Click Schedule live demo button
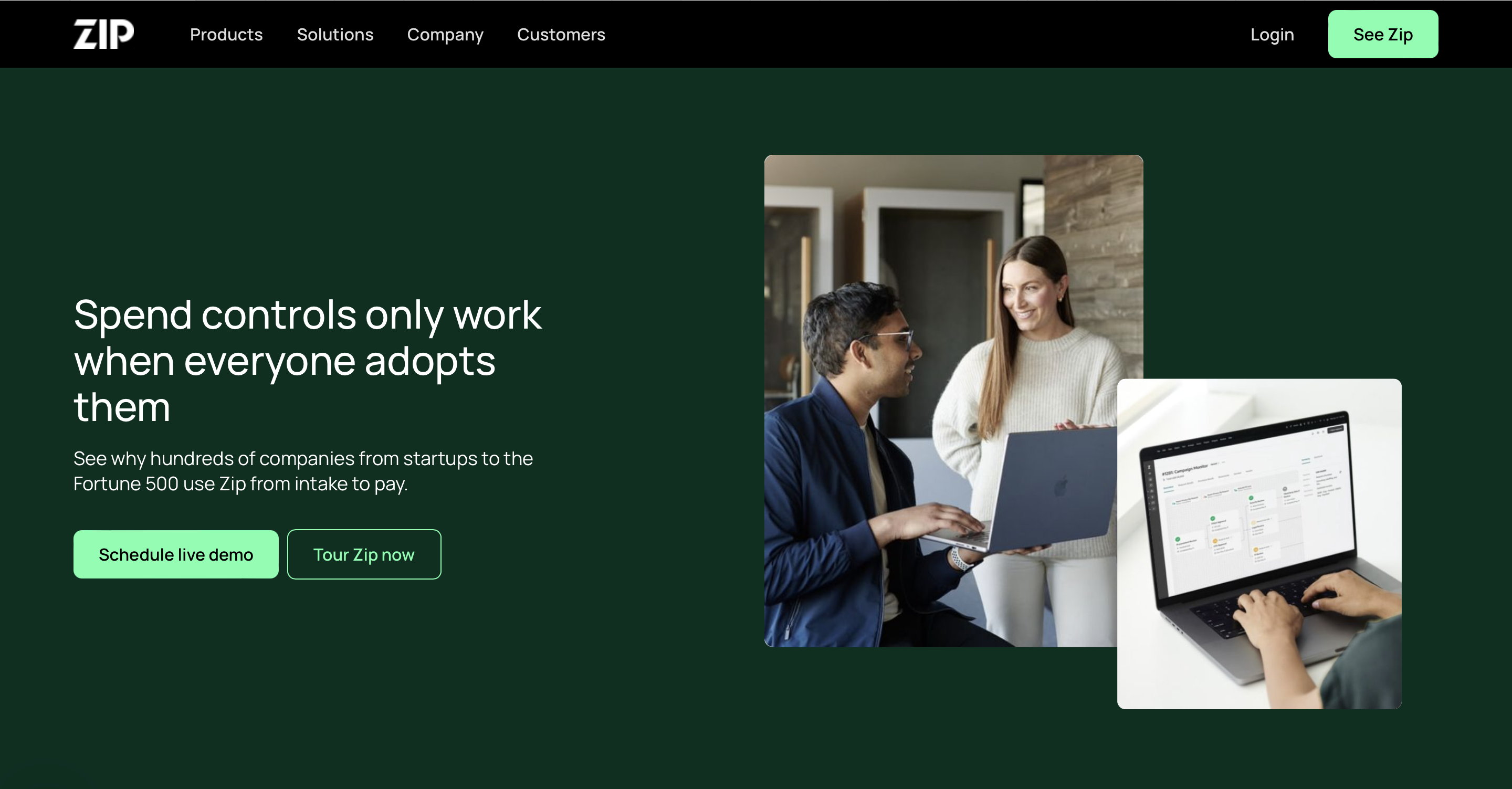The height and width of the screenshot is (789, 1512). coord(175,554)
